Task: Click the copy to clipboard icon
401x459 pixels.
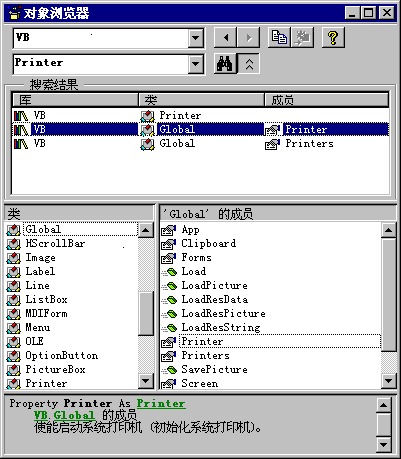Action: coord(279,37)
